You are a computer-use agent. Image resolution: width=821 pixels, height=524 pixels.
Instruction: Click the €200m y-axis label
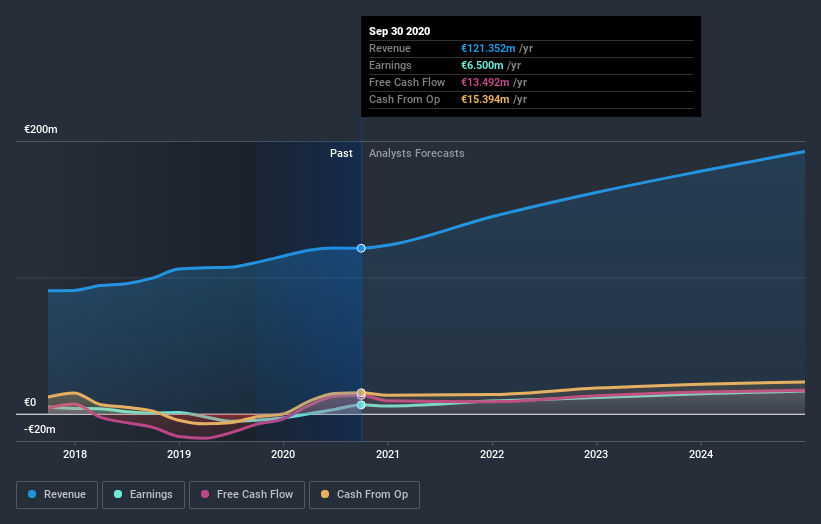tap(41, 129)
